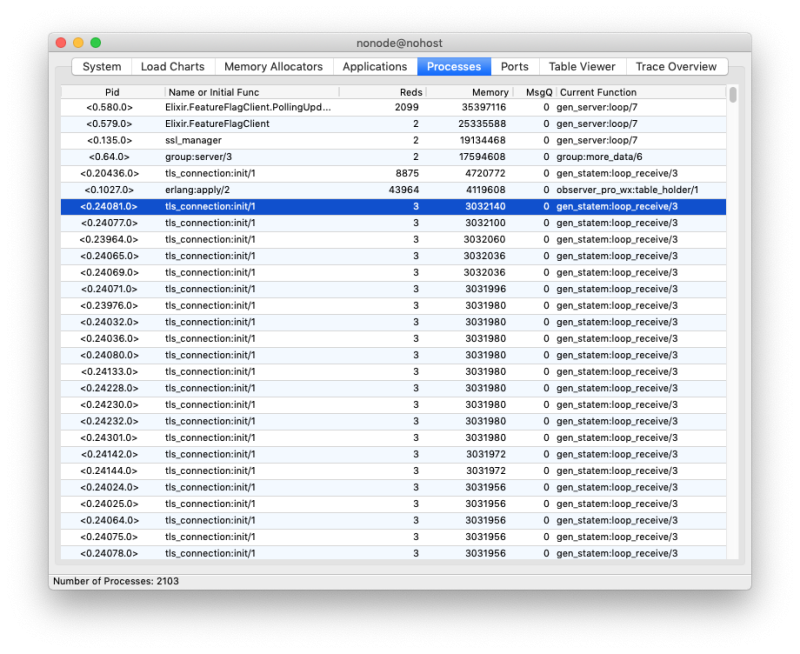Image resolution: width=800 pixels, height=654 pixels.
Task: Click the green zoom window button
Action: 94,43
